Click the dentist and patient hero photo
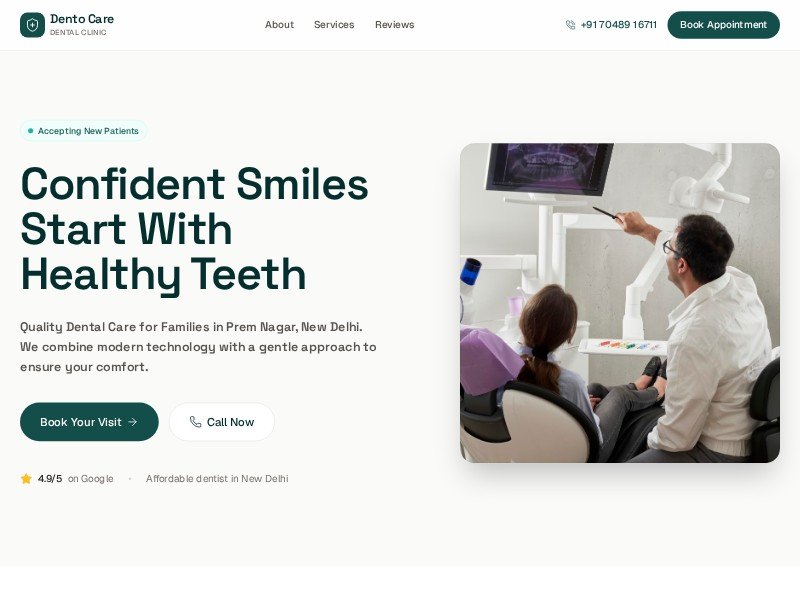 tap(619, 303)
